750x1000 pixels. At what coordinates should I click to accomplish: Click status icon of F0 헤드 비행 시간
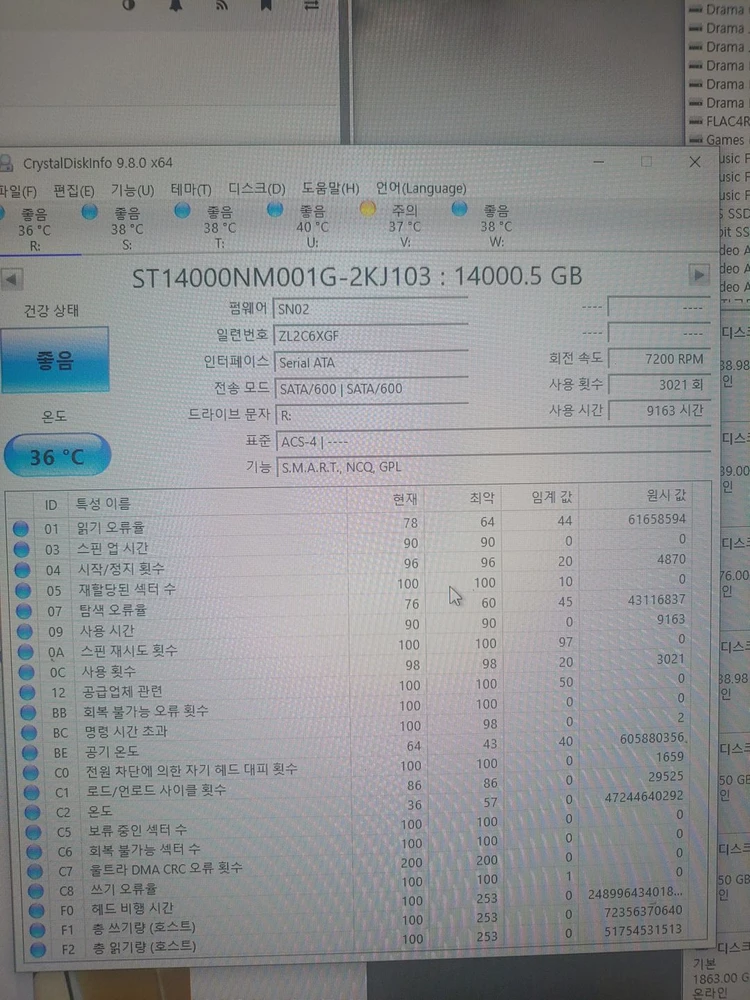coord(37,911)
